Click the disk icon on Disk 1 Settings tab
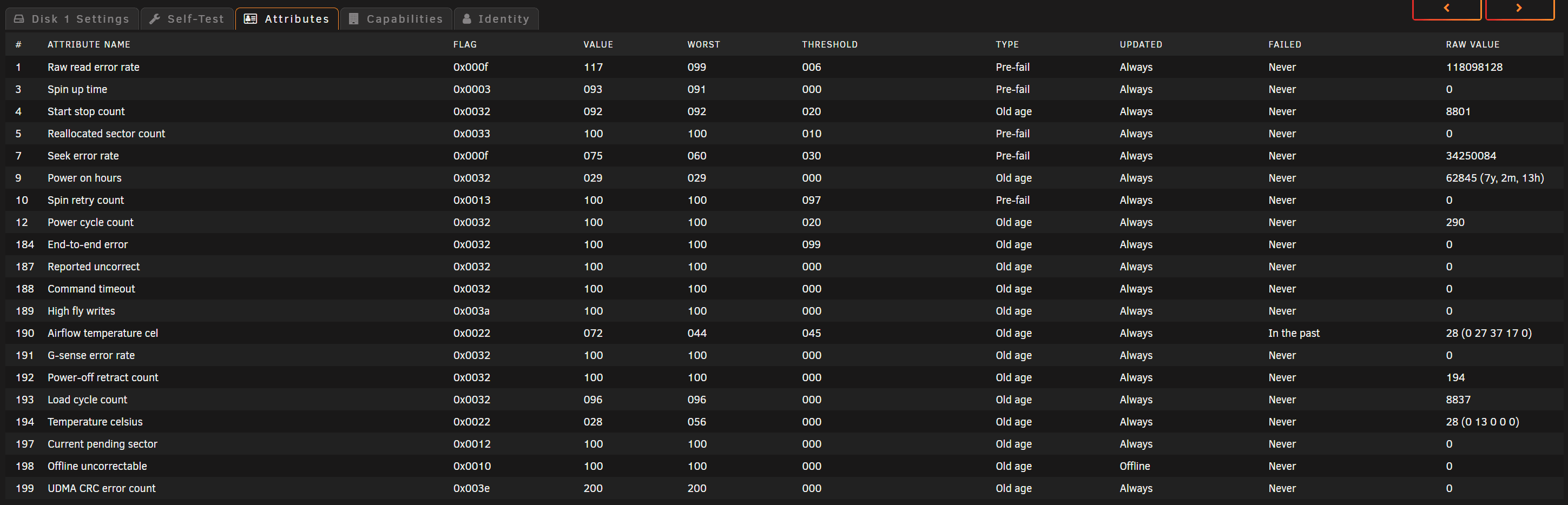1568x505 pixels. click(19, 19)
